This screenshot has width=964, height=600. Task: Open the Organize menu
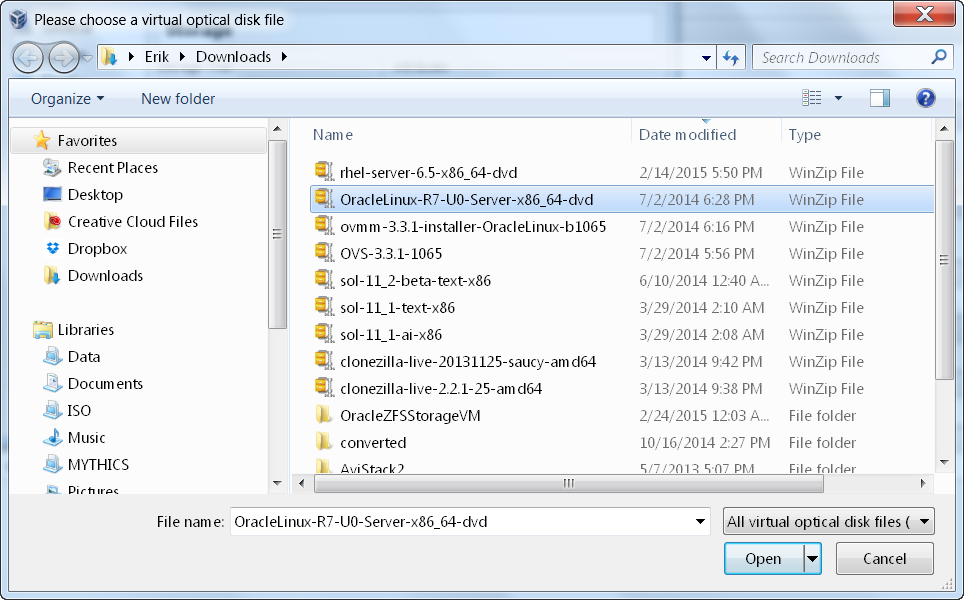(68, 99)
